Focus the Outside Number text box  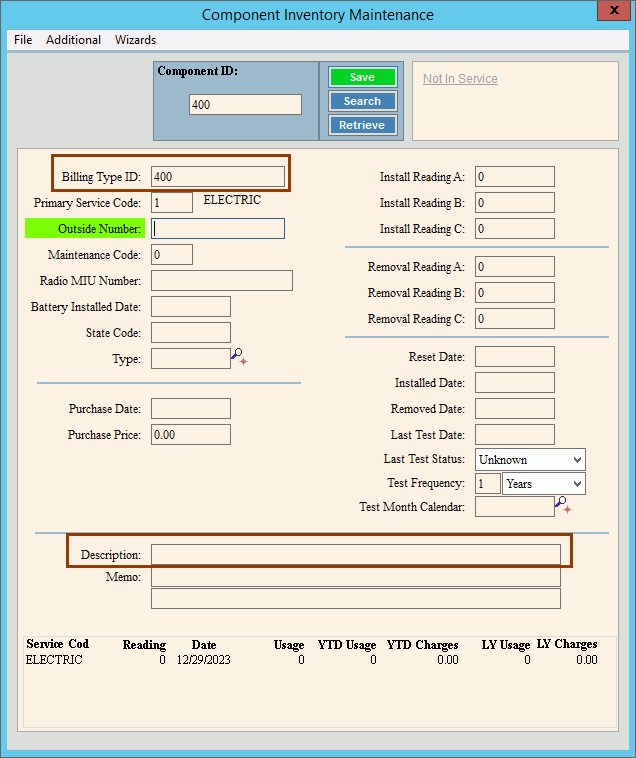[218, 229]
